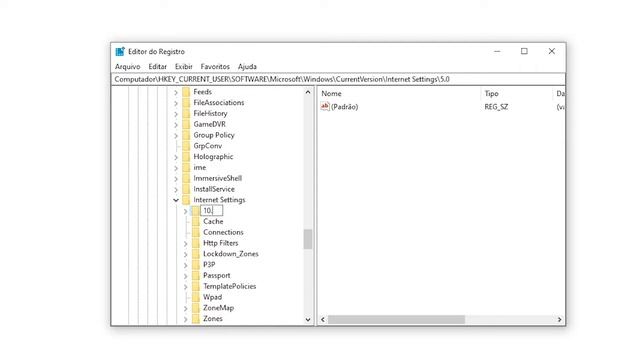This screenshot has height=360, width=640.
Task: Expand the ime key
Action: 176,168
